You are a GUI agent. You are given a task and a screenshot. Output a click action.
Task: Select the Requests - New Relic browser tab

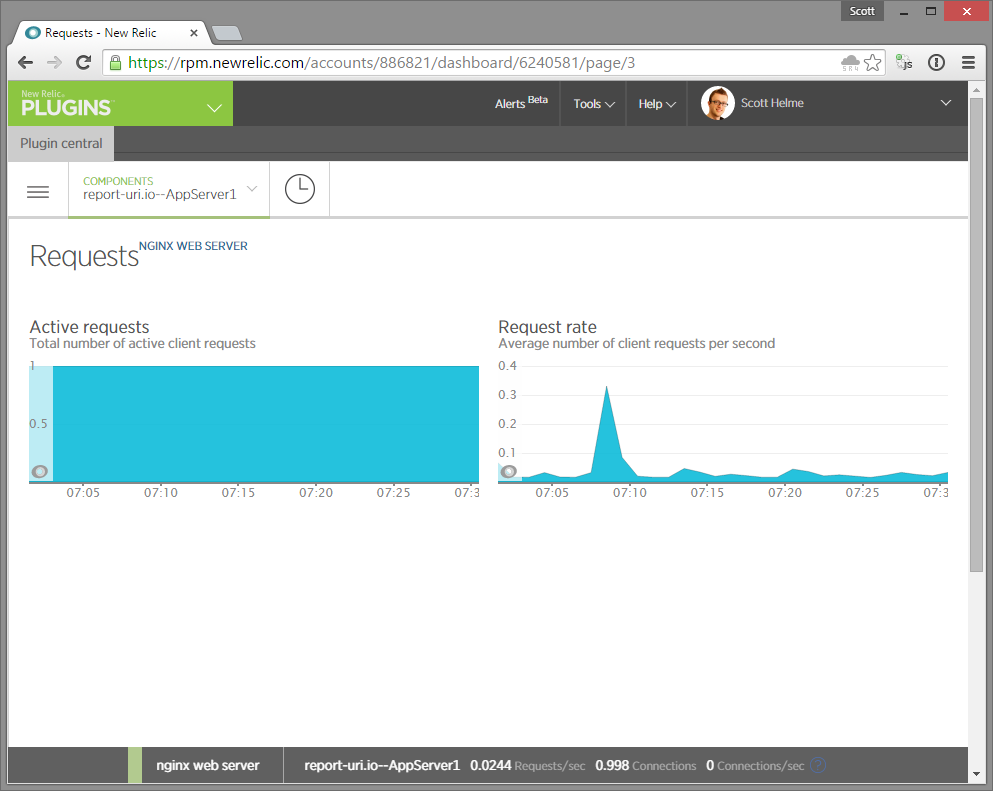point(100,32)
